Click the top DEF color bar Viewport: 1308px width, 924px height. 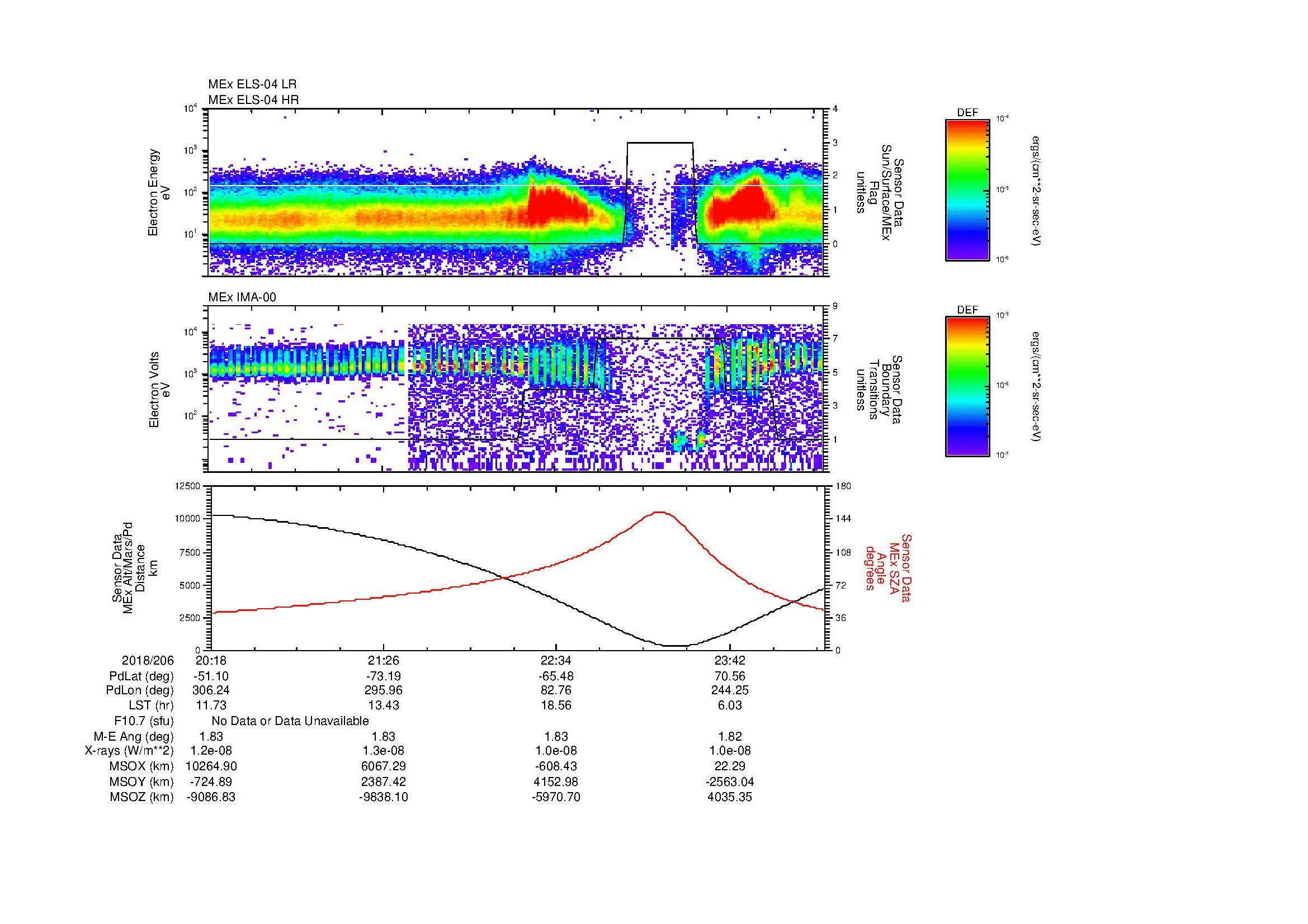[967, 189]
